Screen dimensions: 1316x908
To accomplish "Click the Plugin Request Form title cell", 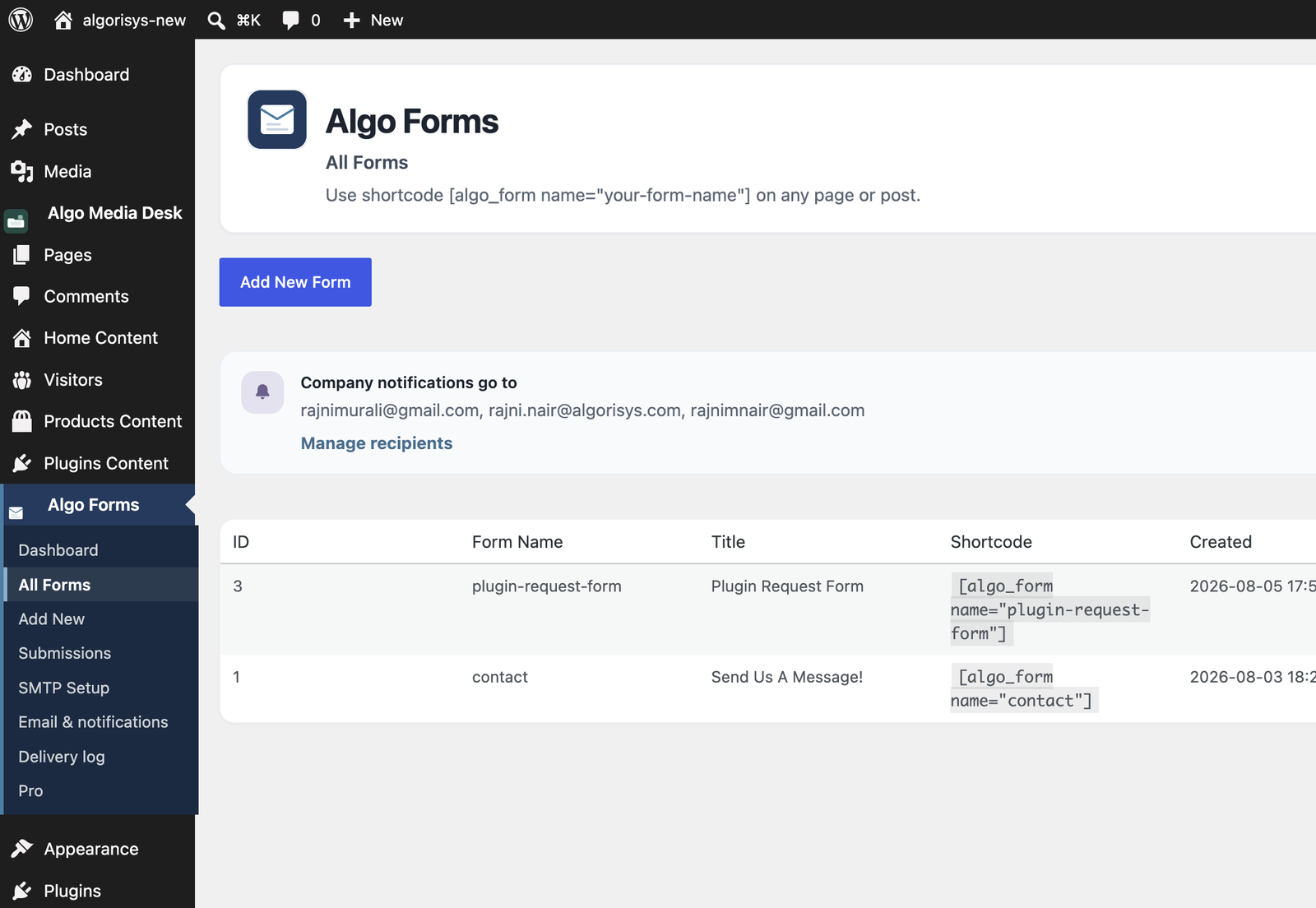I will pyautogui.click(x=787, y=586).
